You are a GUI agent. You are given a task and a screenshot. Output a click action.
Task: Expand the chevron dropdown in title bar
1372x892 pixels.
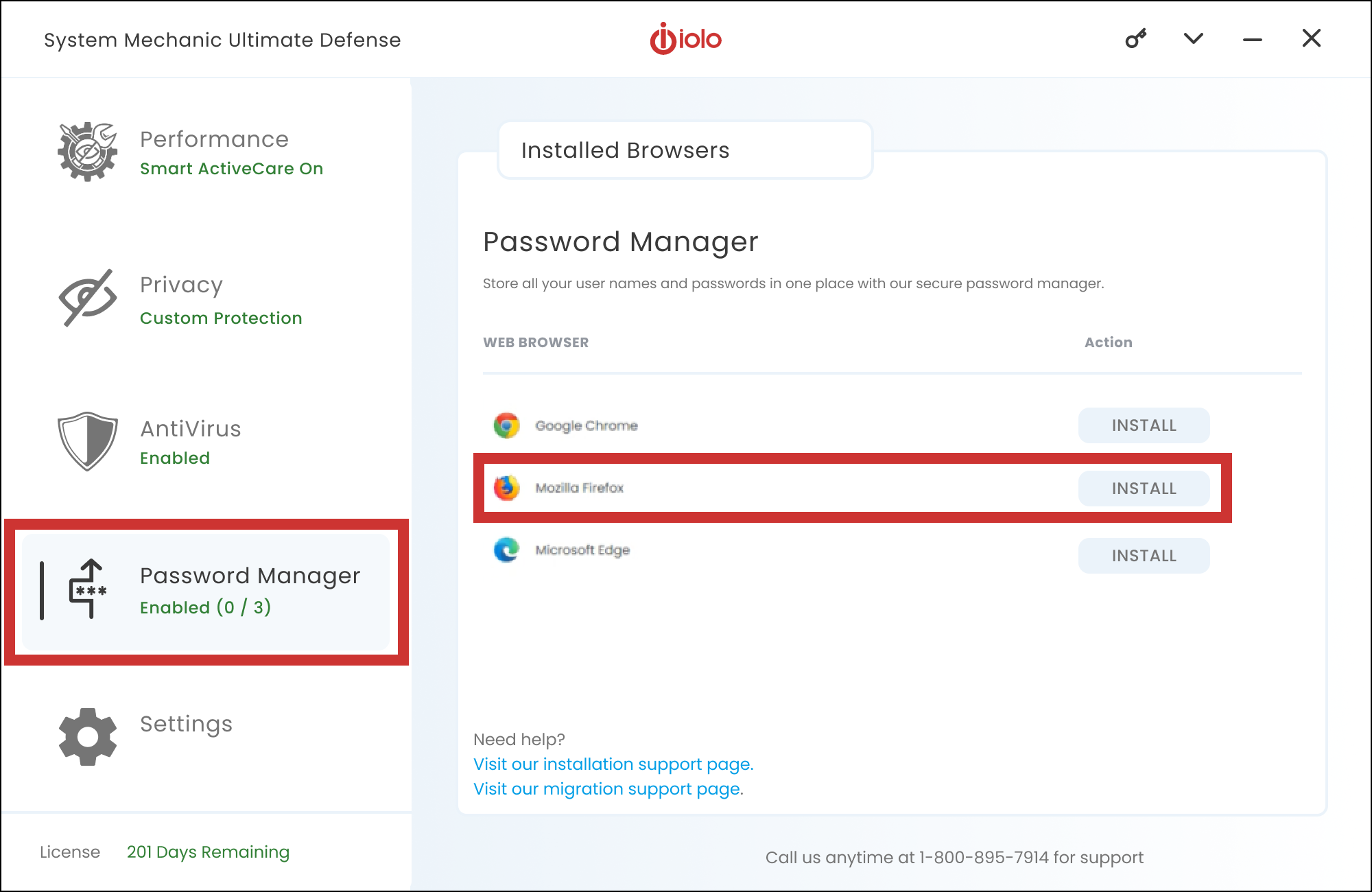(x=1194, y=38)
